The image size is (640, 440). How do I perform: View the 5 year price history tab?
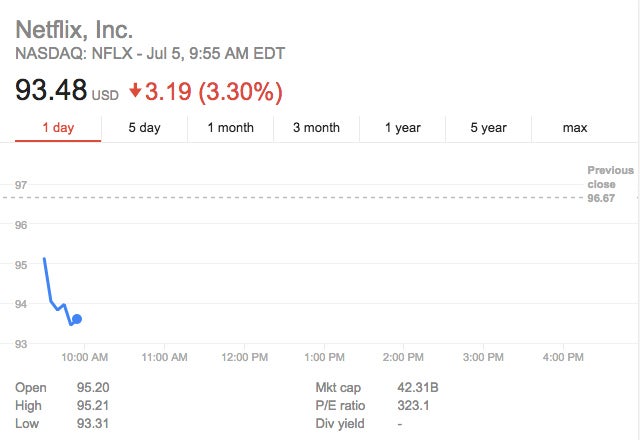(x=489, y=128)
